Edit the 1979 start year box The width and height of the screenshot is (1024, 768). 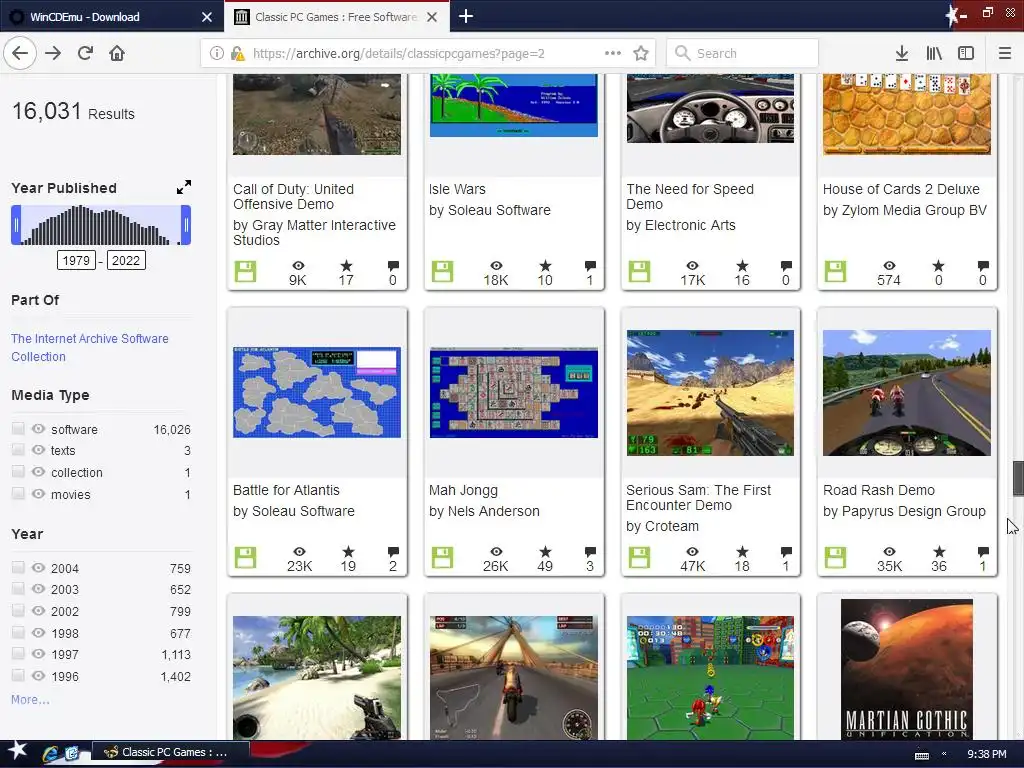click(x=76, y=261)
